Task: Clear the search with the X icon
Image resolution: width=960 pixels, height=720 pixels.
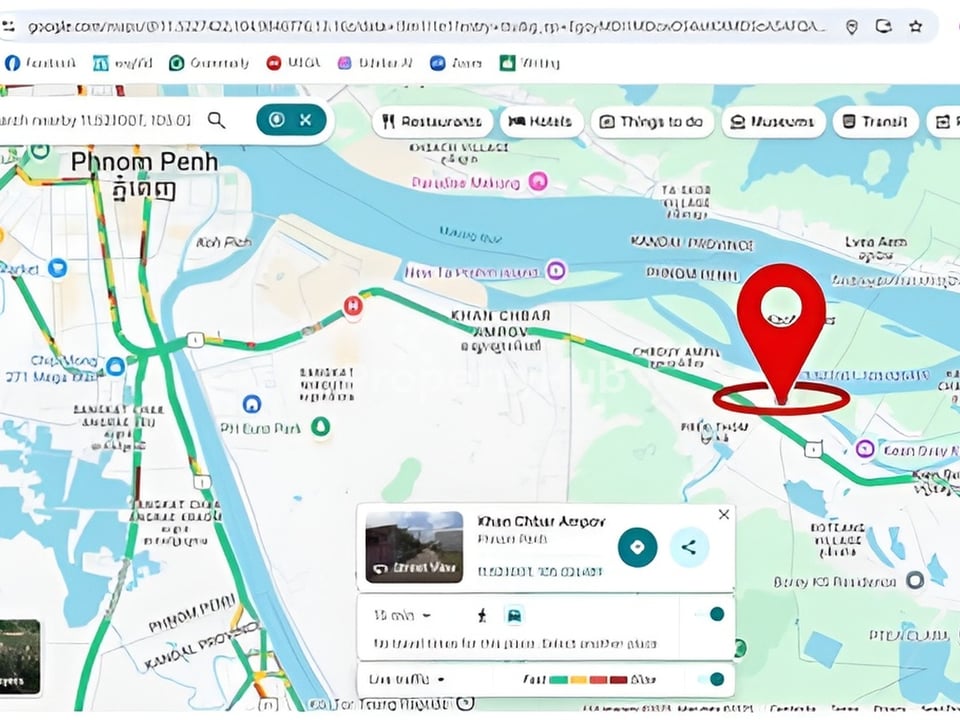Action: click(x=306, y=119)
